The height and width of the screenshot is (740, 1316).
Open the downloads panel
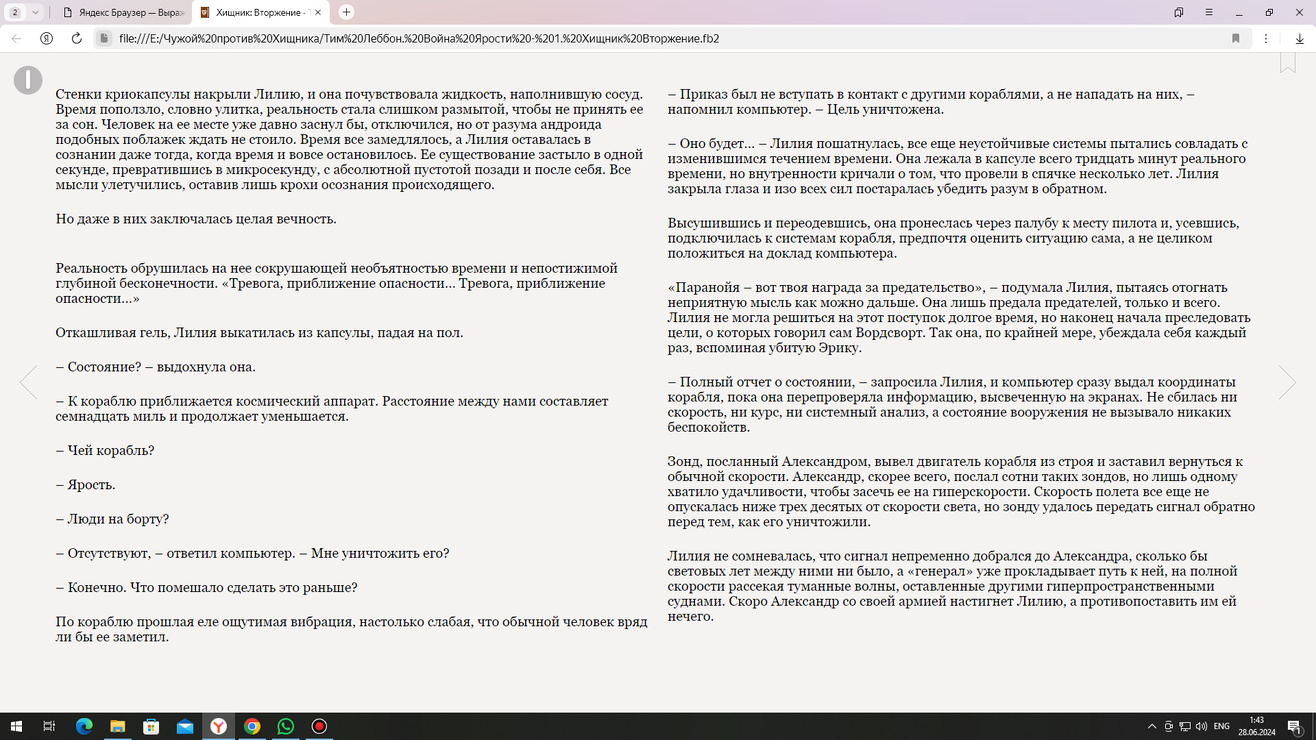[1299, 38]
